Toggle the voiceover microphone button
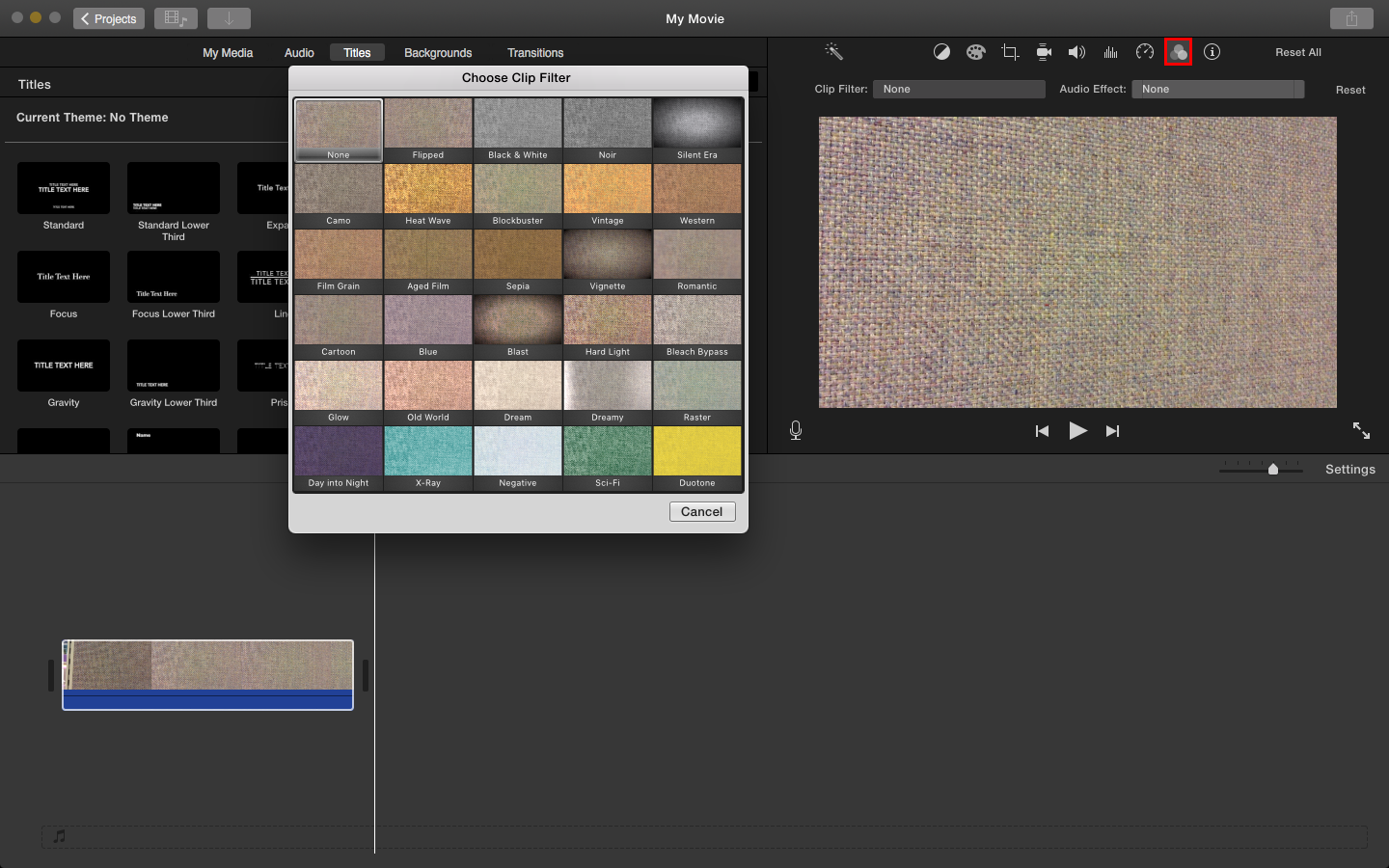The height and width of the screenshot is (868, 1389). (x=796, y=430)
